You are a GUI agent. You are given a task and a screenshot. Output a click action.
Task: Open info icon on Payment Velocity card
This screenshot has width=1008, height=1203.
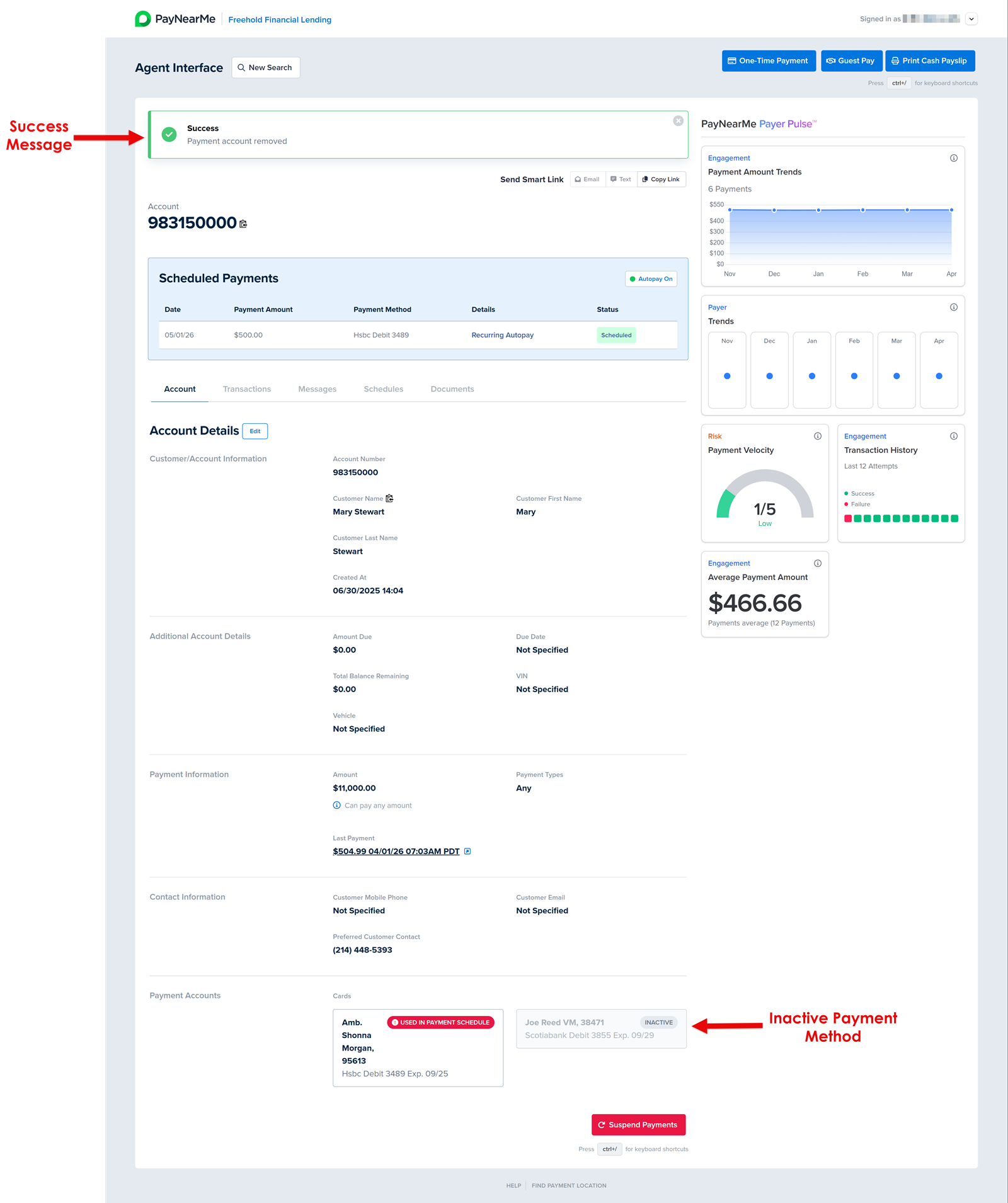tap(818, 436)
